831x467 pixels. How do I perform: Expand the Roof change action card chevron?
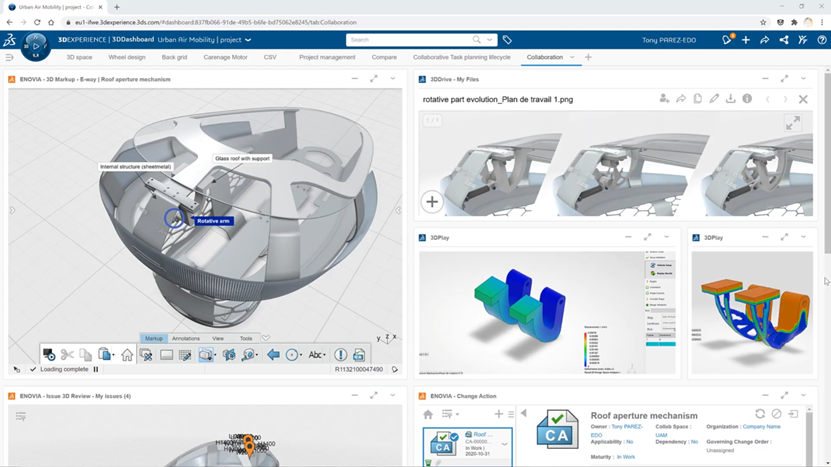click(505, 444)
